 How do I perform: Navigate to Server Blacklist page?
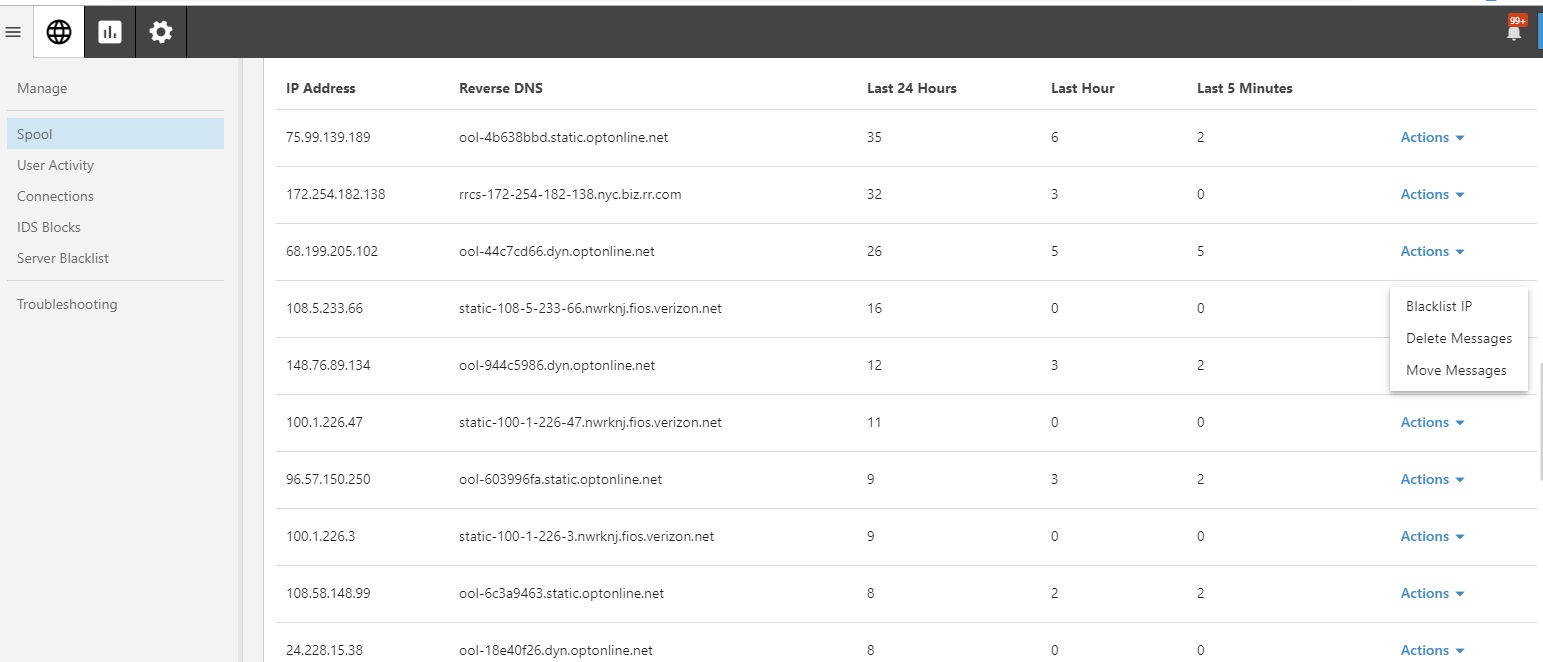click(x=63, y=259)
